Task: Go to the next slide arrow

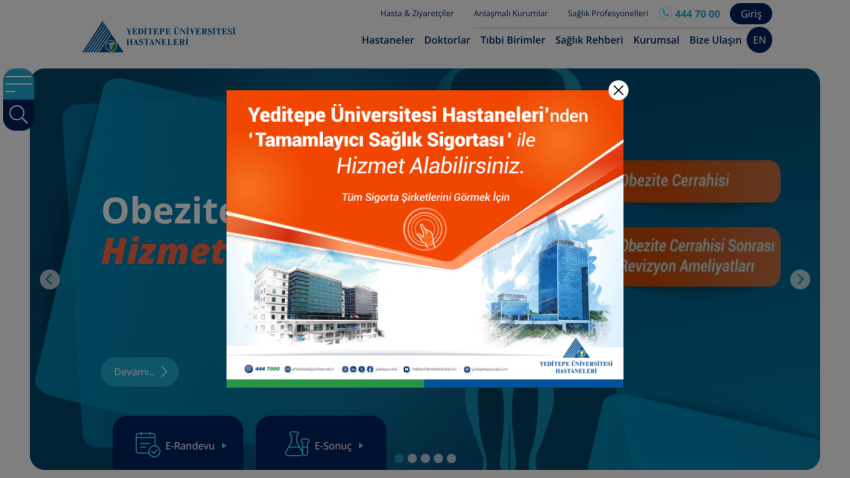Action: [800, 279]
